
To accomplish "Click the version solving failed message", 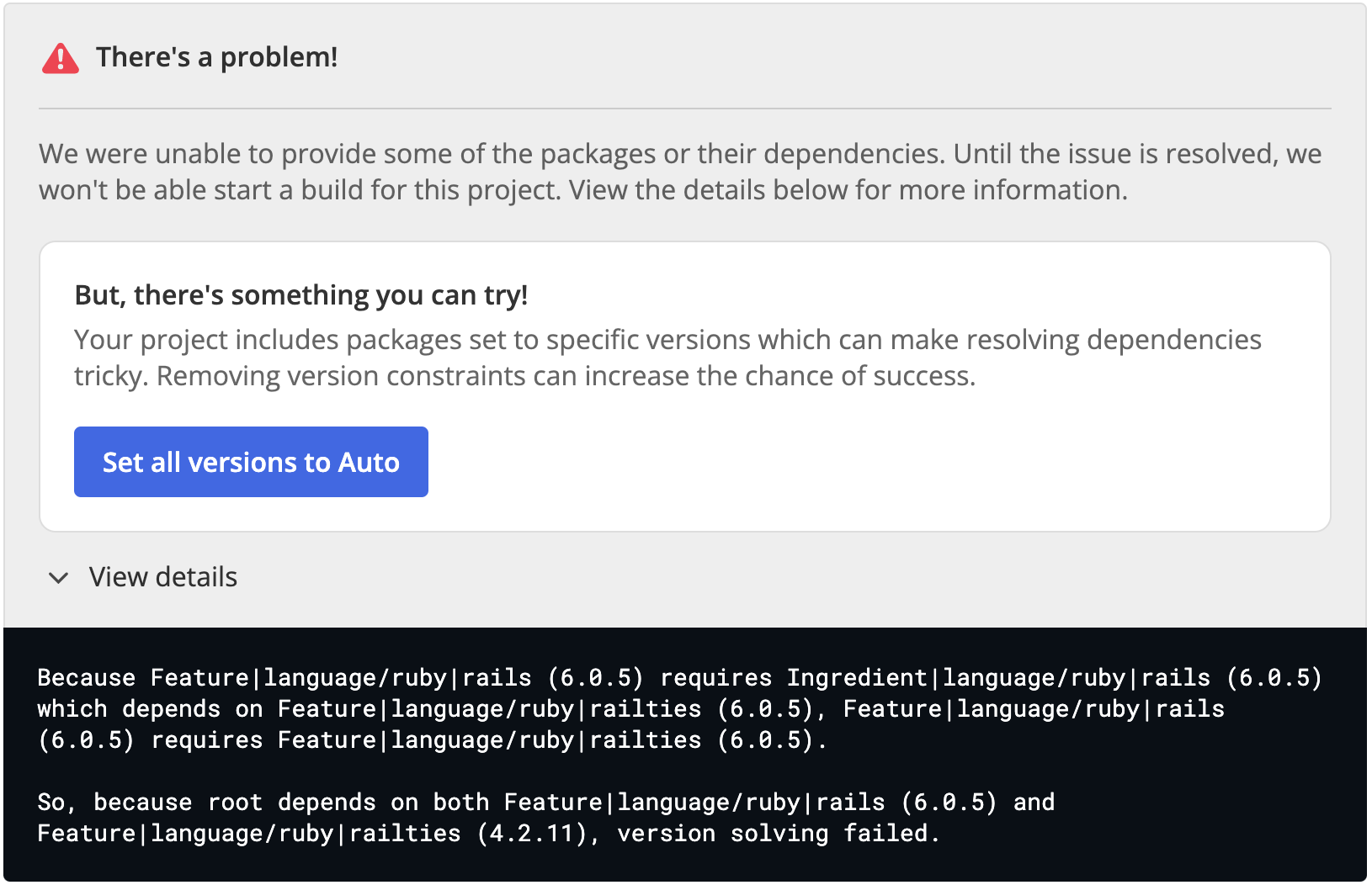I will pyautogui.click(x=777, y=833).
